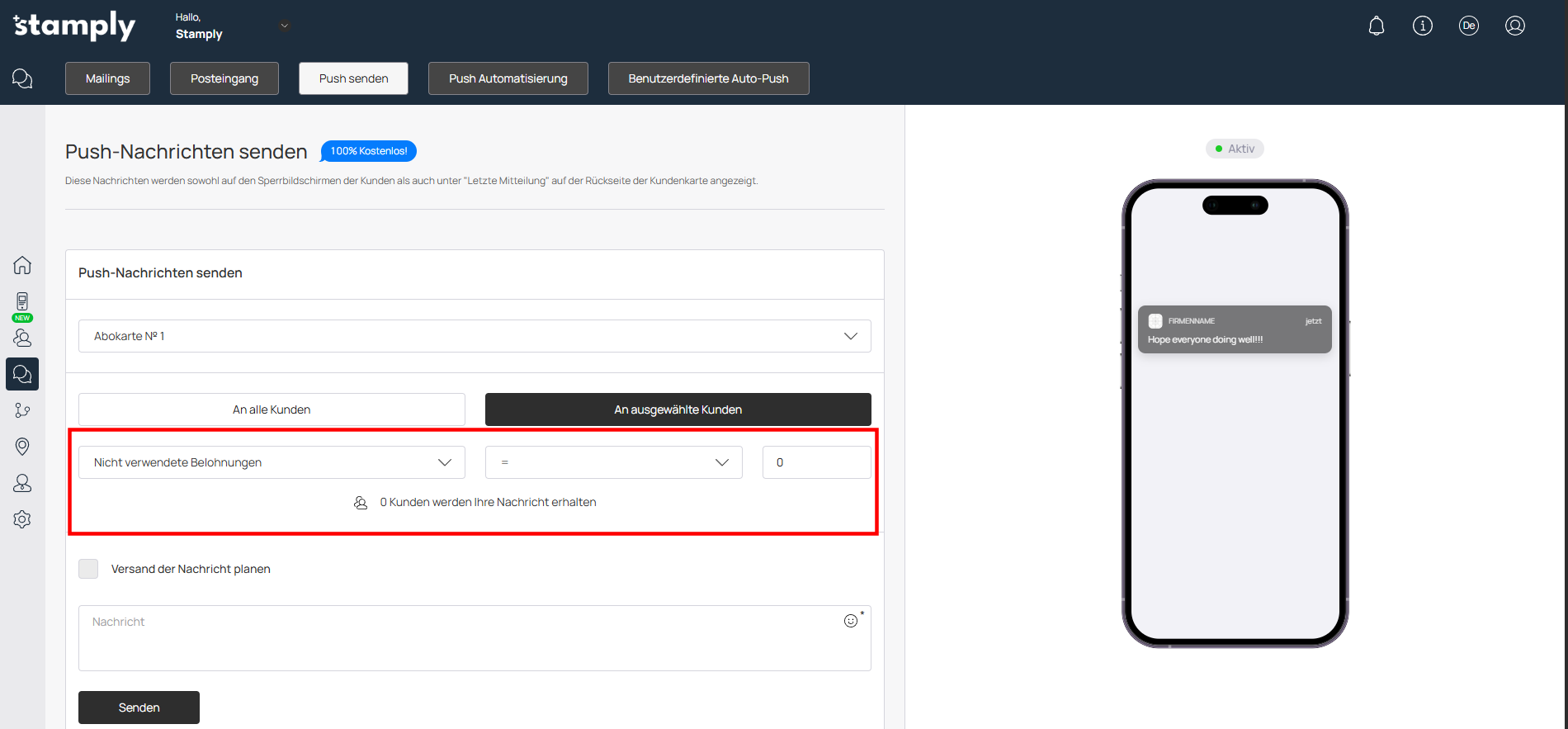Click the emoji smiley icon in message field
The image size is (1568, 729).
[x=850, y=621]
